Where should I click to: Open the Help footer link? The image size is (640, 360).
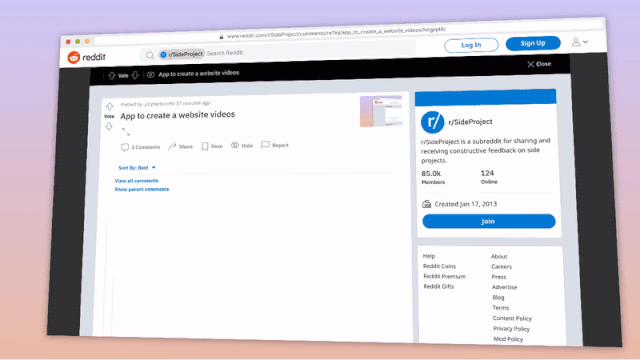[429, 256]
